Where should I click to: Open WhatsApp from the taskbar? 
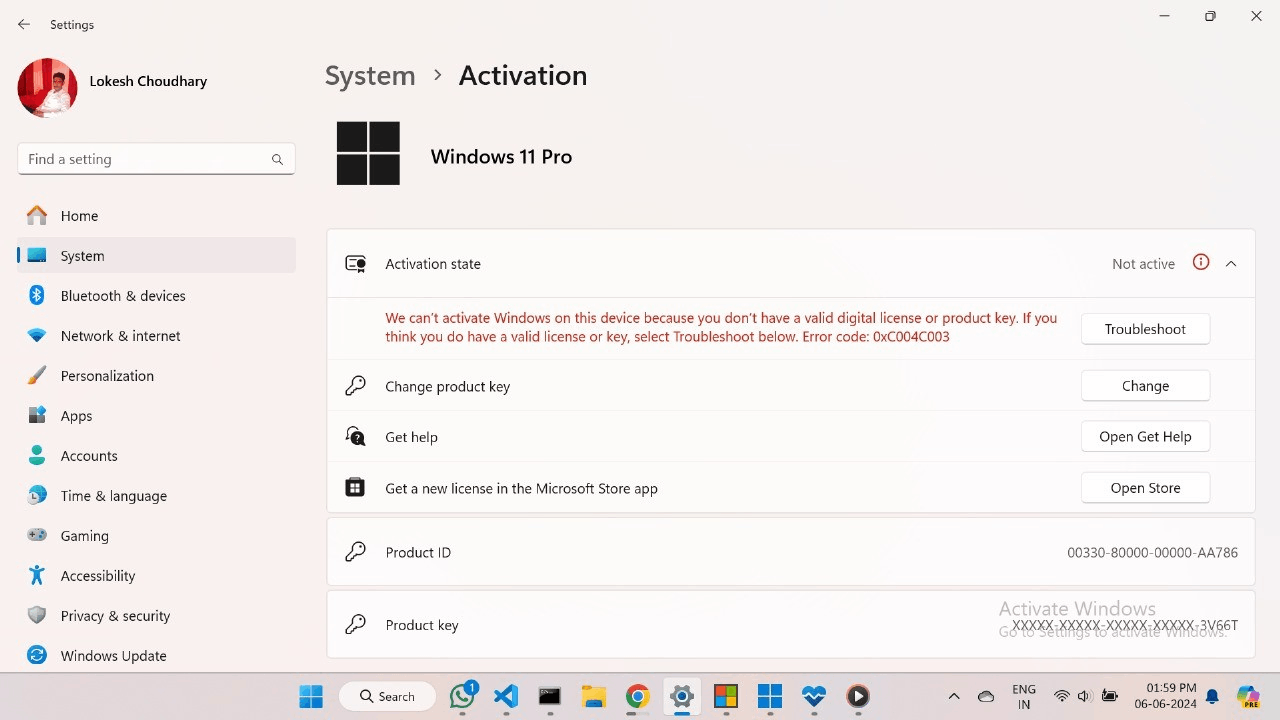pos(463,696)
